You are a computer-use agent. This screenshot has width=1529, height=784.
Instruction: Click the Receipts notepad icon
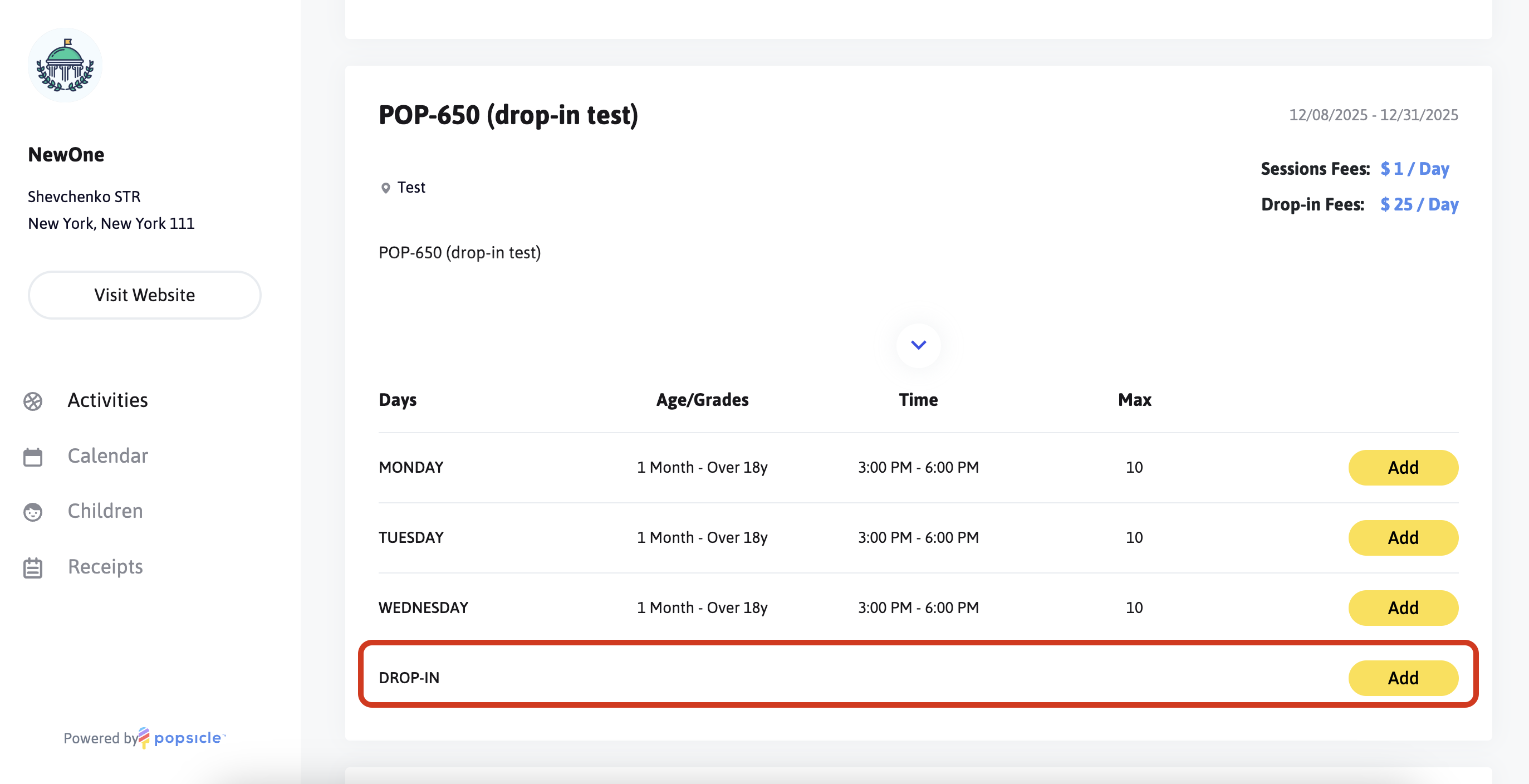pyautogui.click(x=33, y=567)
